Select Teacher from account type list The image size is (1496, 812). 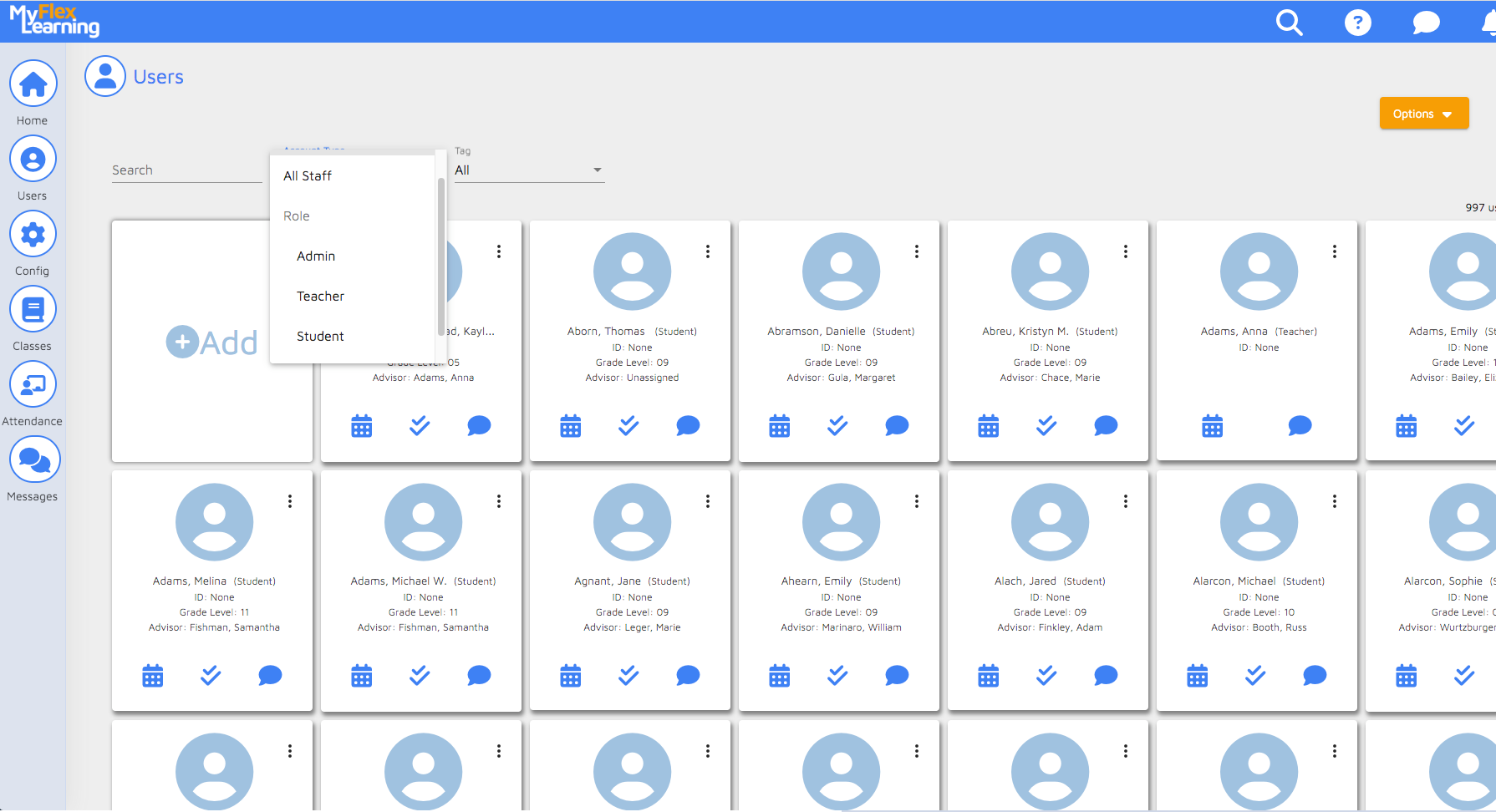click(x=320, y=297)
